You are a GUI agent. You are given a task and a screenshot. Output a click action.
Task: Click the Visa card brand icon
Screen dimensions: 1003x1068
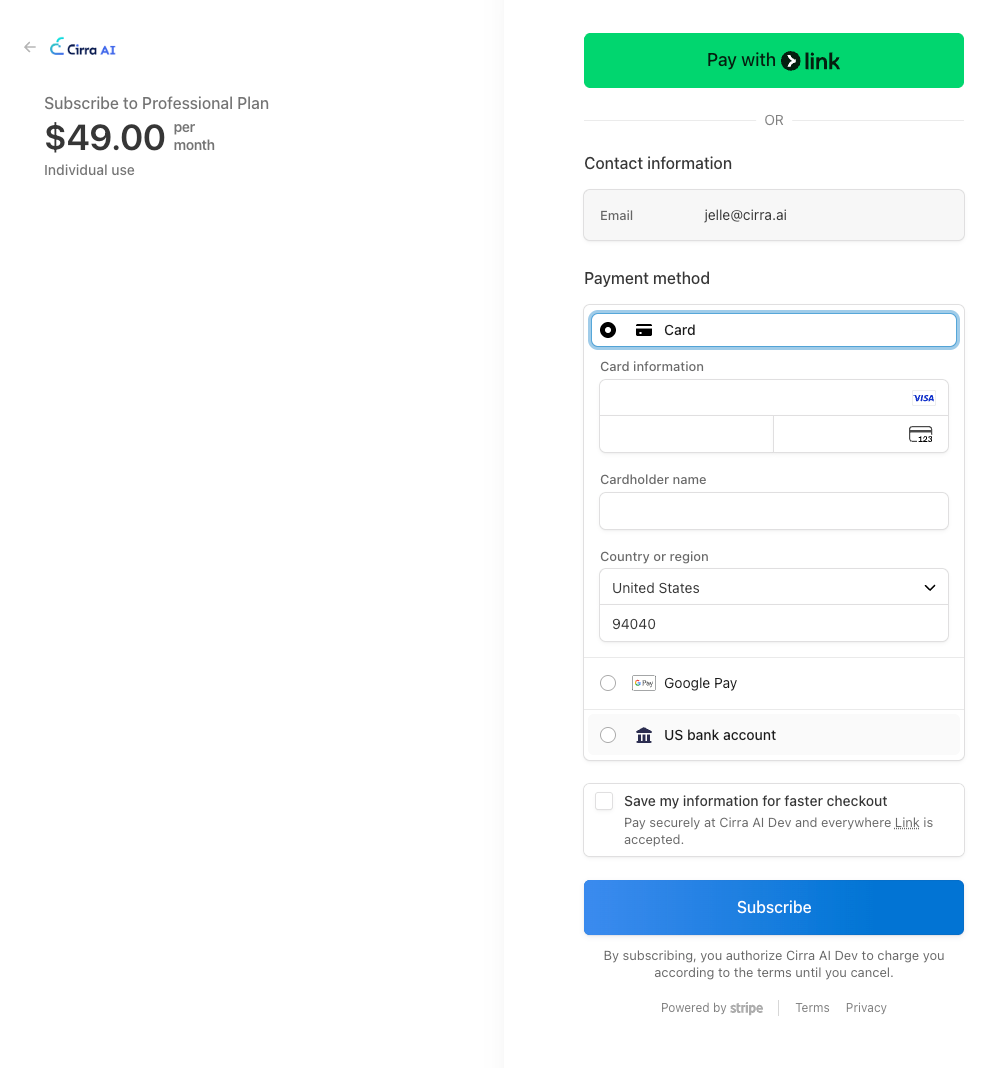point(923,398)
